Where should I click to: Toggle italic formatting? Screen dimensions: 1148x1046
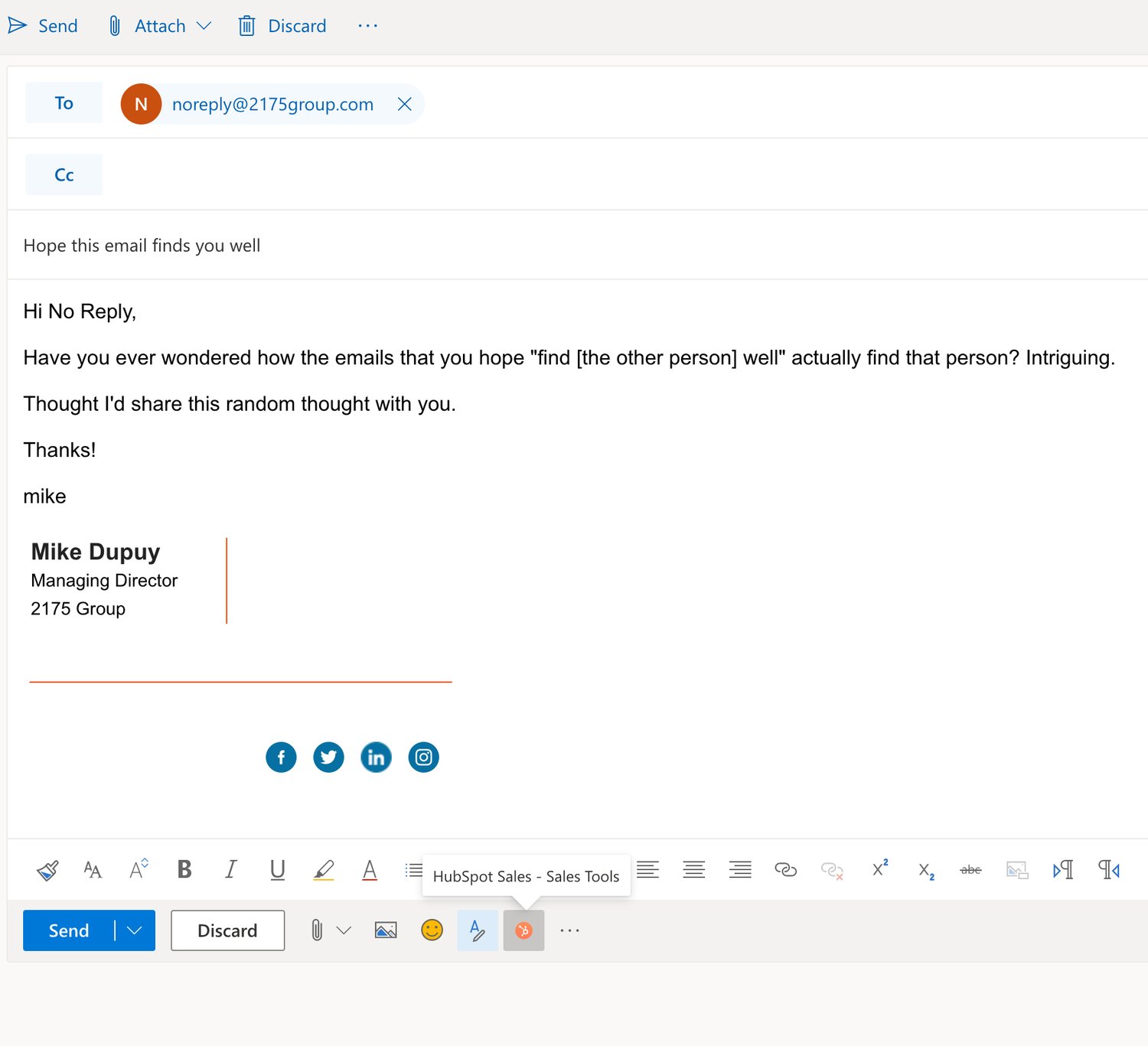tap(230, 870)
